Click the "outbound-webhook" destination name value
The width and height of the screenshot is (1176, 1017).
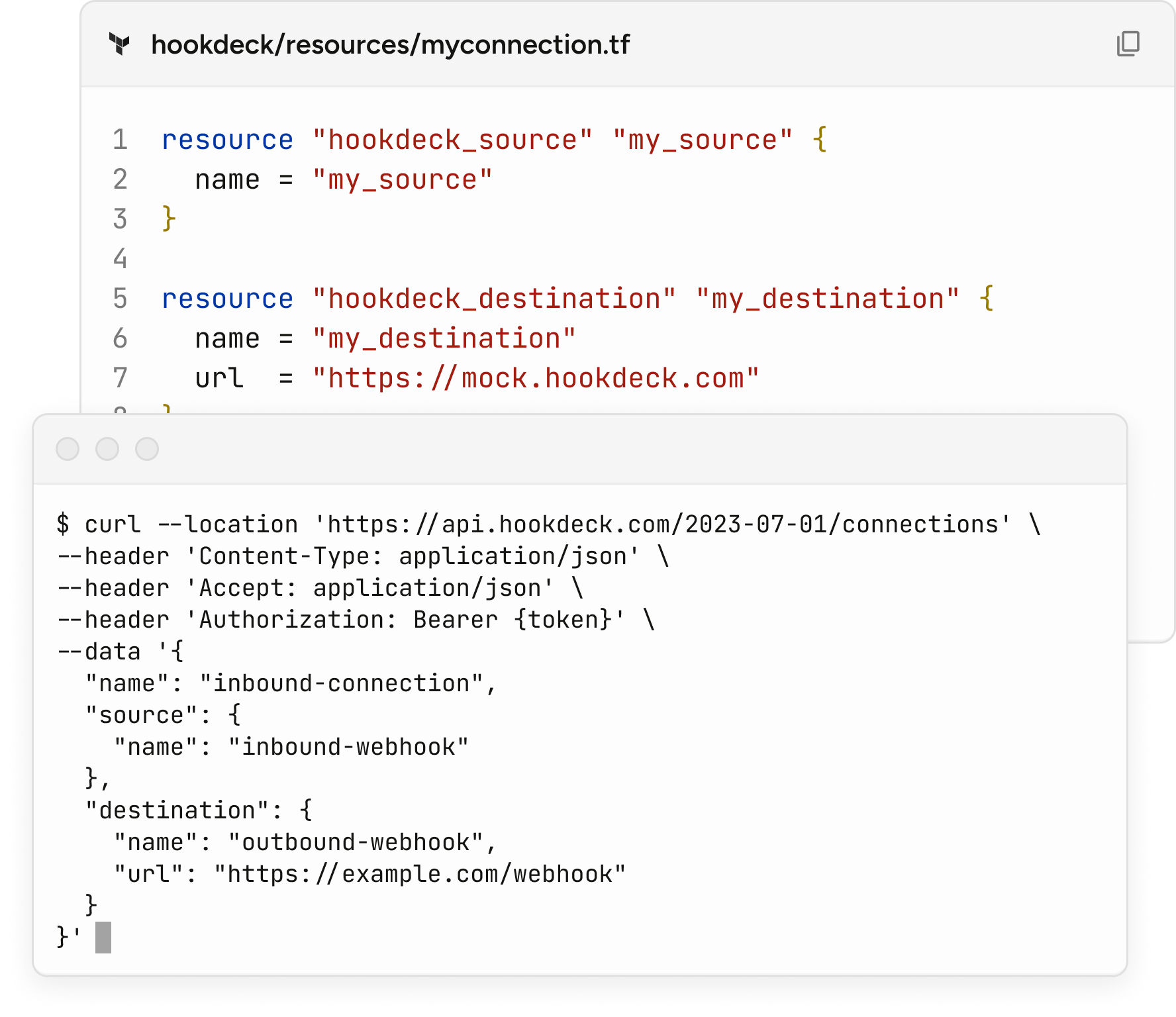pos(356,842)
